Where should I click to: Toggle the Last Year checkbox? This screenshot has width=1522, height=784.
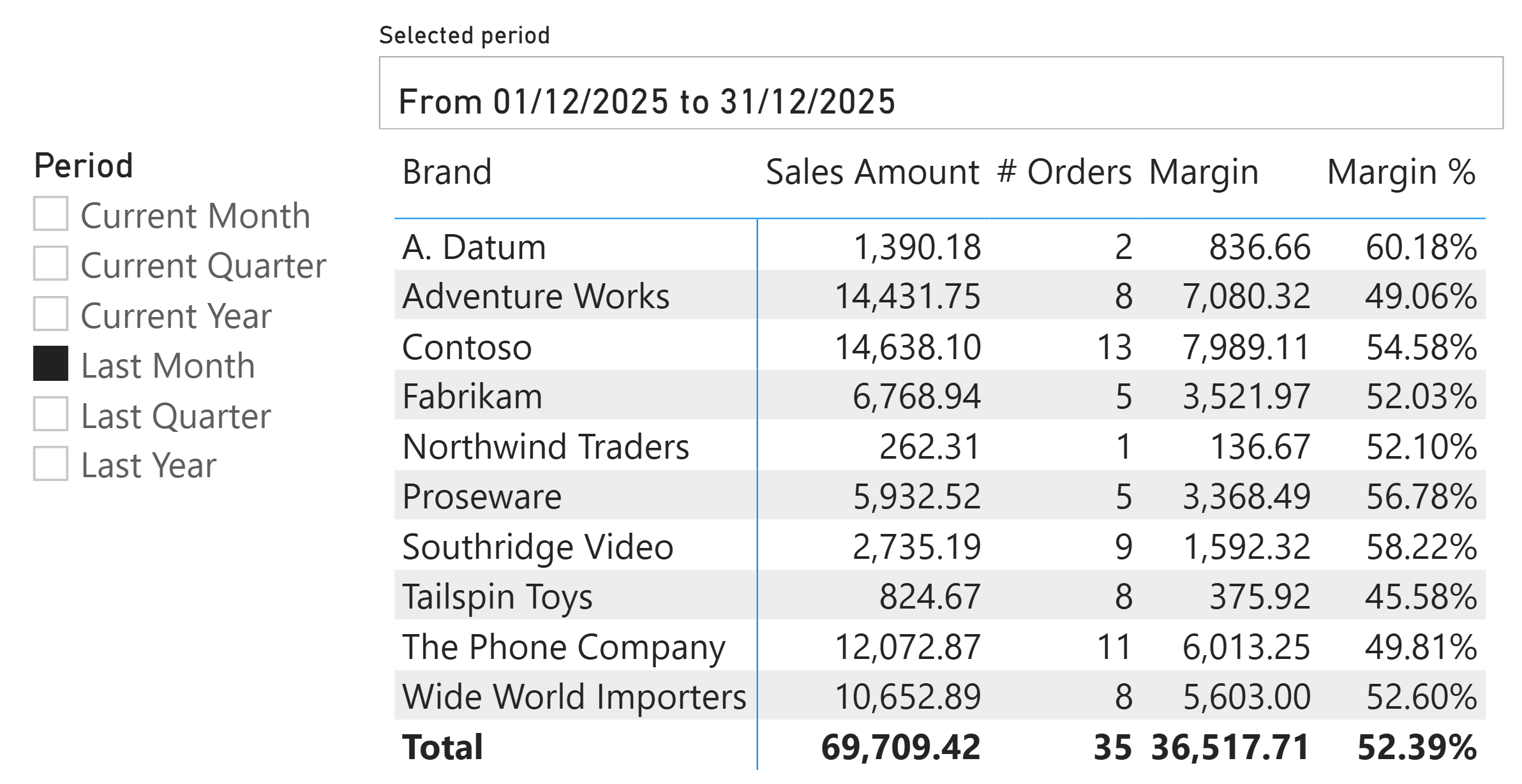point(50,464)
